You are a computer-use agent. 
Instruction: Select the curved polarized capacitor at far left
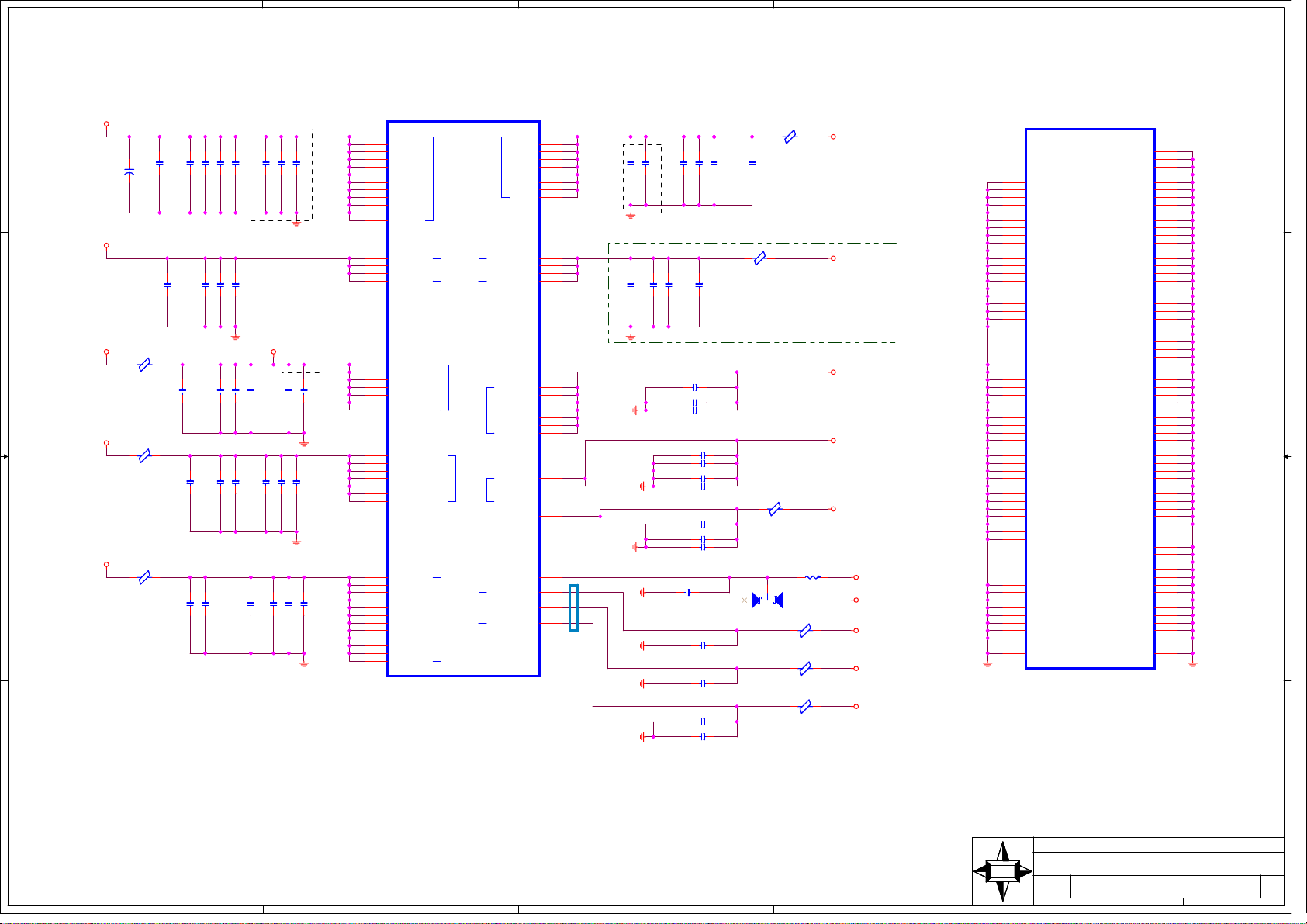(x=129, y=171)
